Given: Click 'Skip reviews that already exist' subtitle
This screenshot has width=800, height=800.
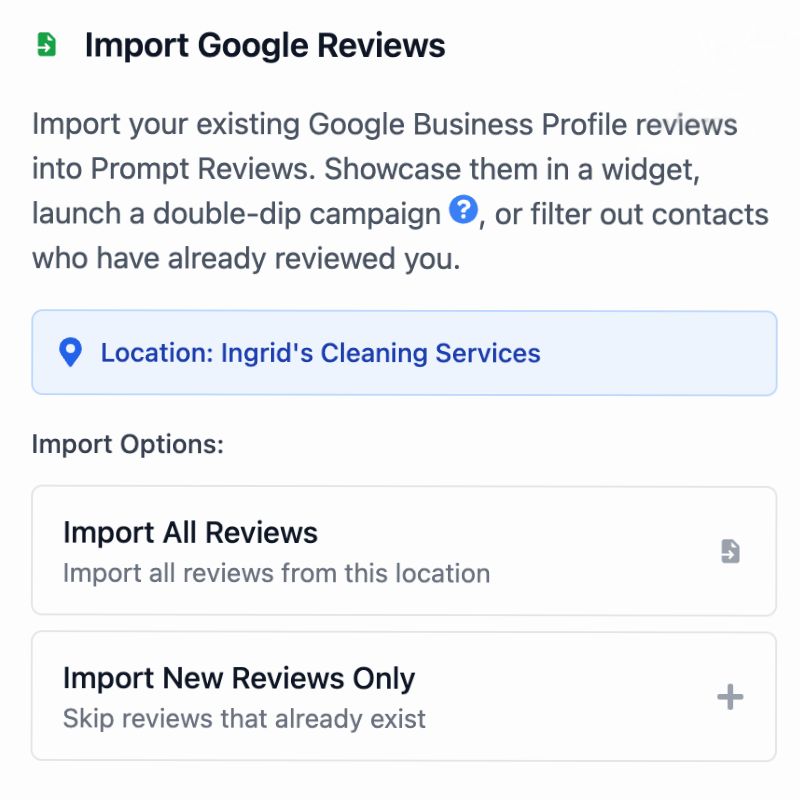Looking at the screenshot, I should 244,718.
